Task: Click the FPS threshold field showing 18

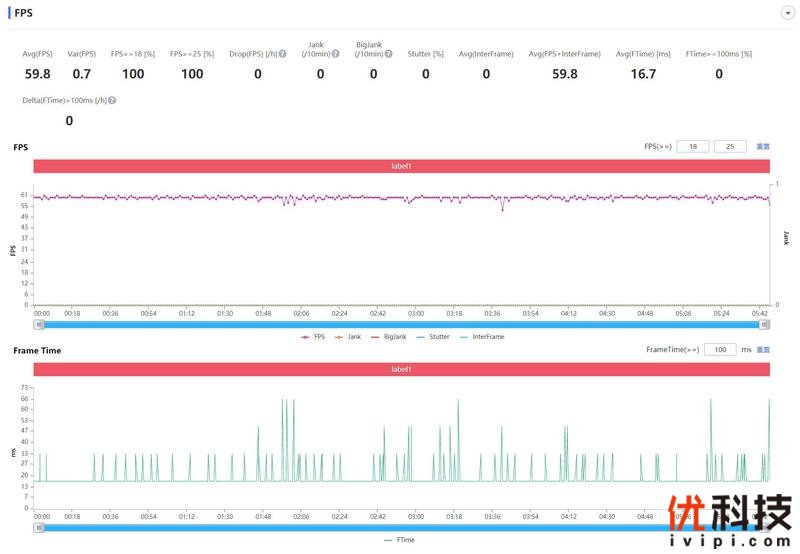Action: [692, 146]
